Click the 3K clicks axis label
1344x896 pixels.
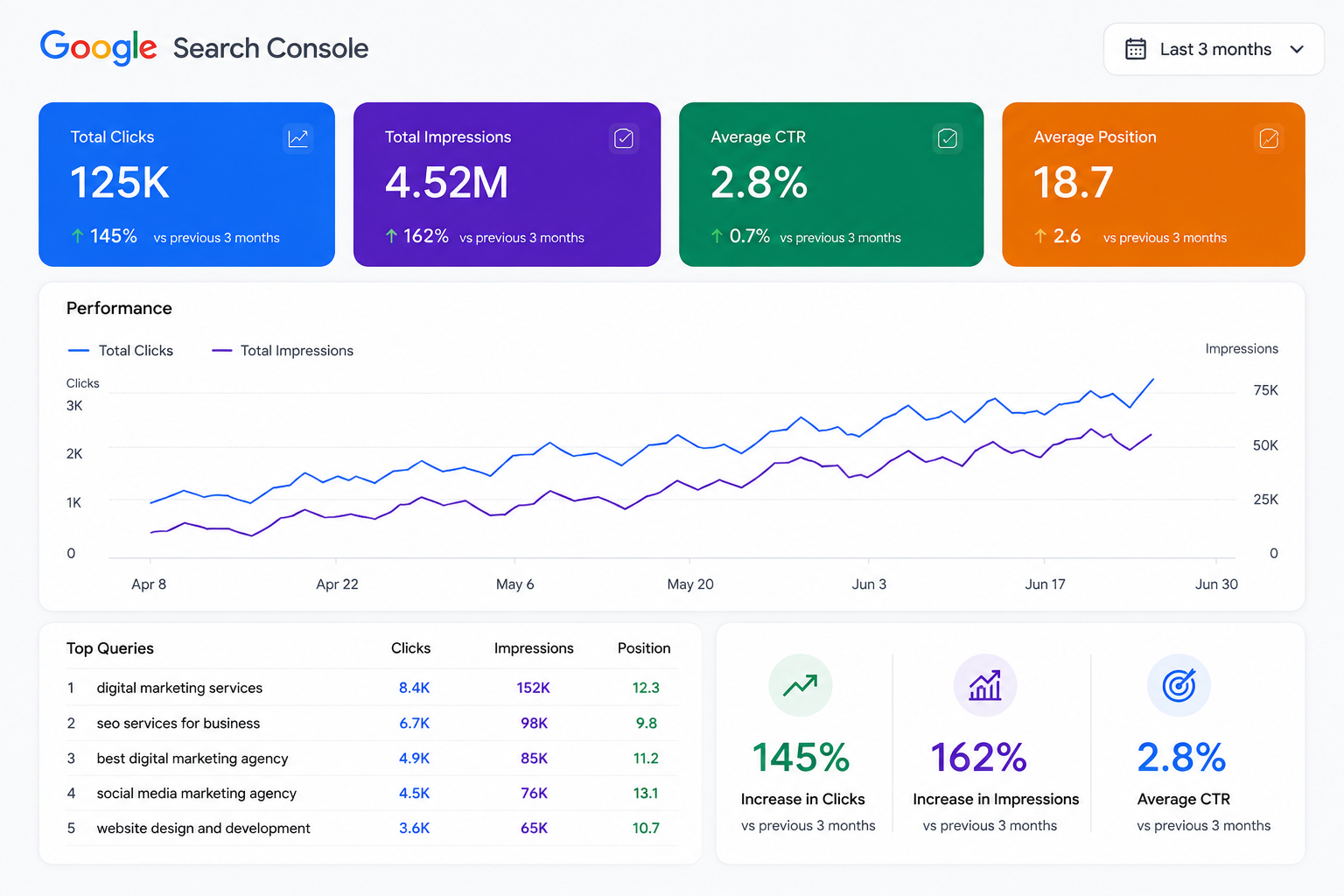[74, 406]
